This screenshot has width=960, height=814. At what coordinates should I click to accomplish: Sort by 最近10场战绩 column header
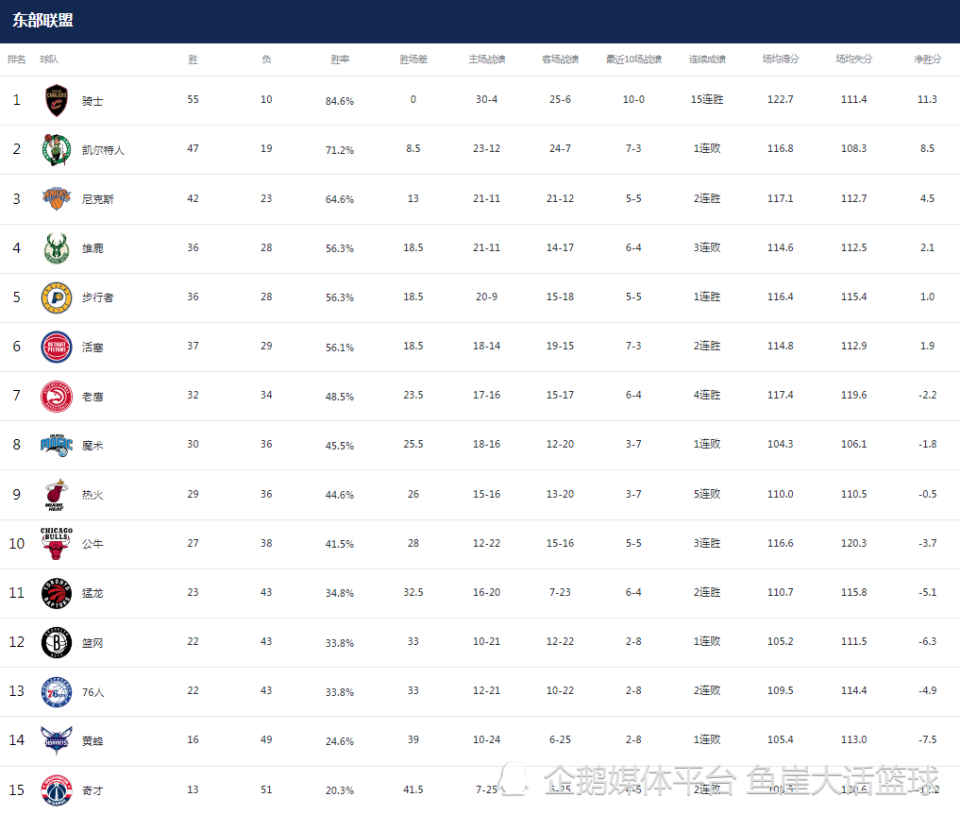tap(634, 59)
